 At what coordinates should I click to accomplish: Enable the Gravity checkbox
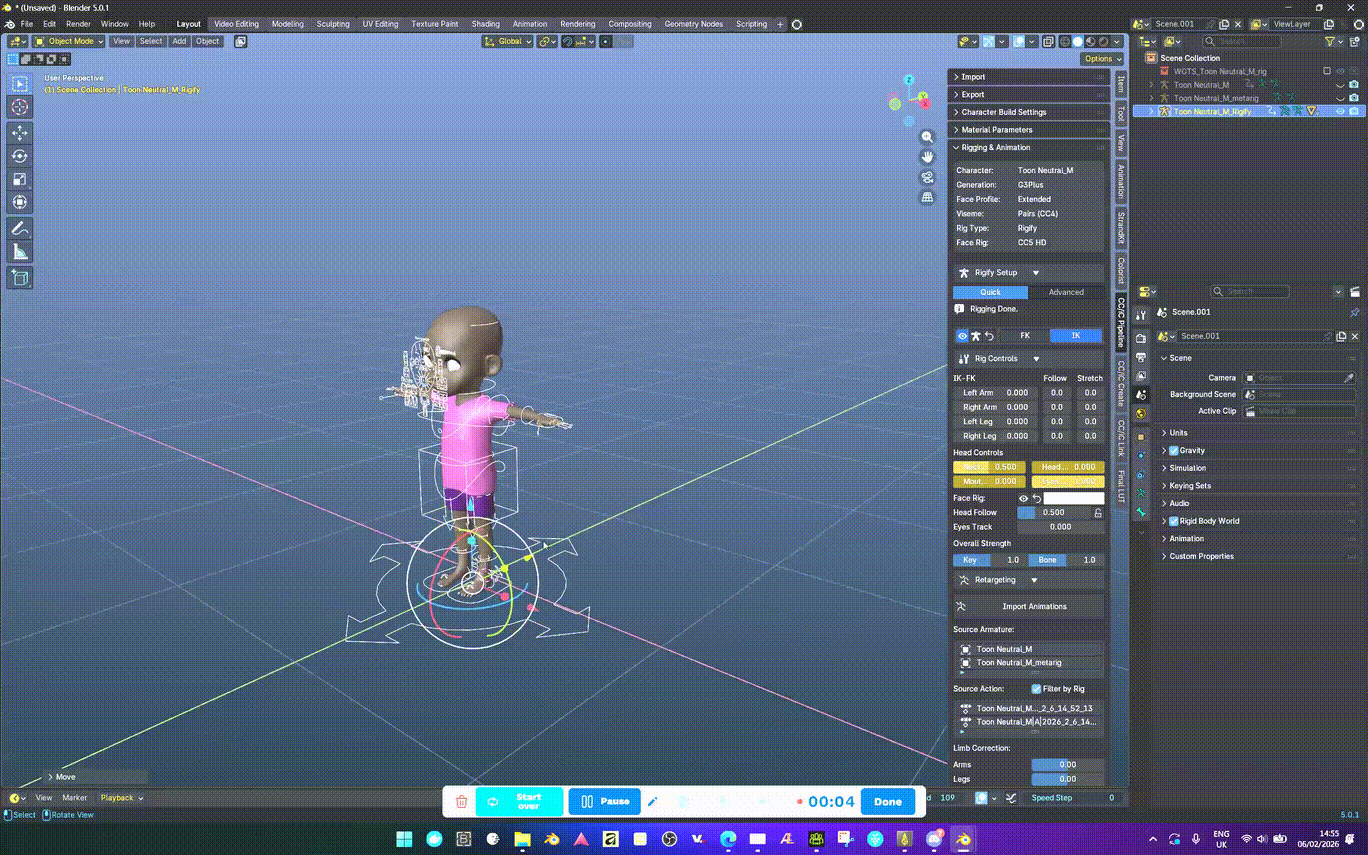tap(1174, 451)
